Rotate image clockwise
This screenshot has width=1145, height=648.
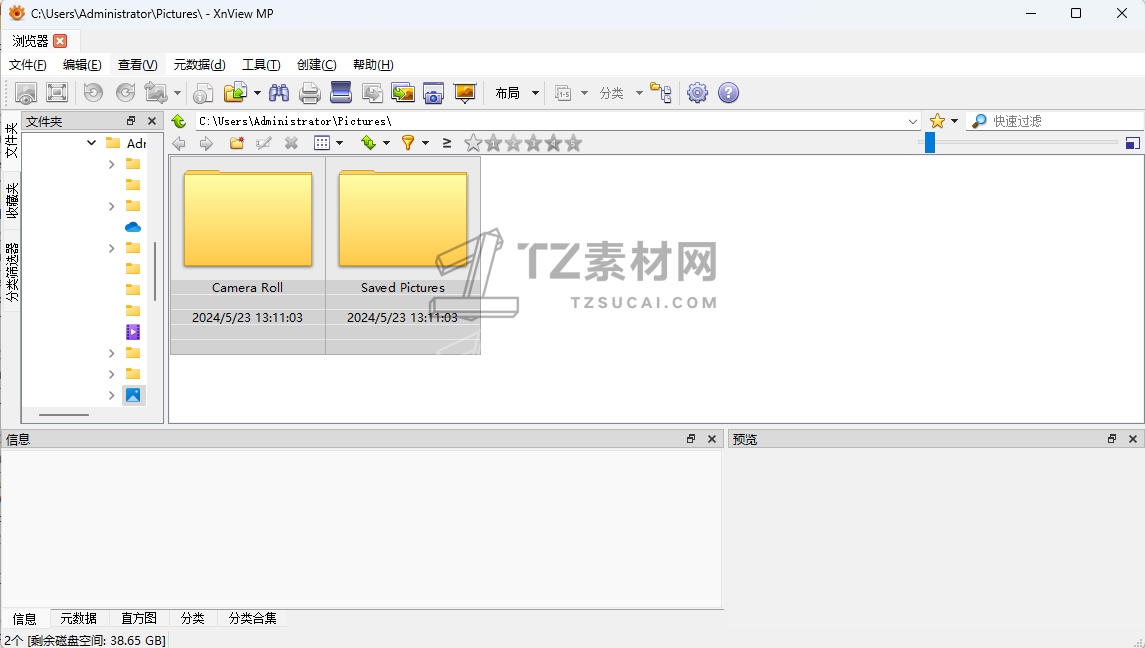[x=126, y=93]
